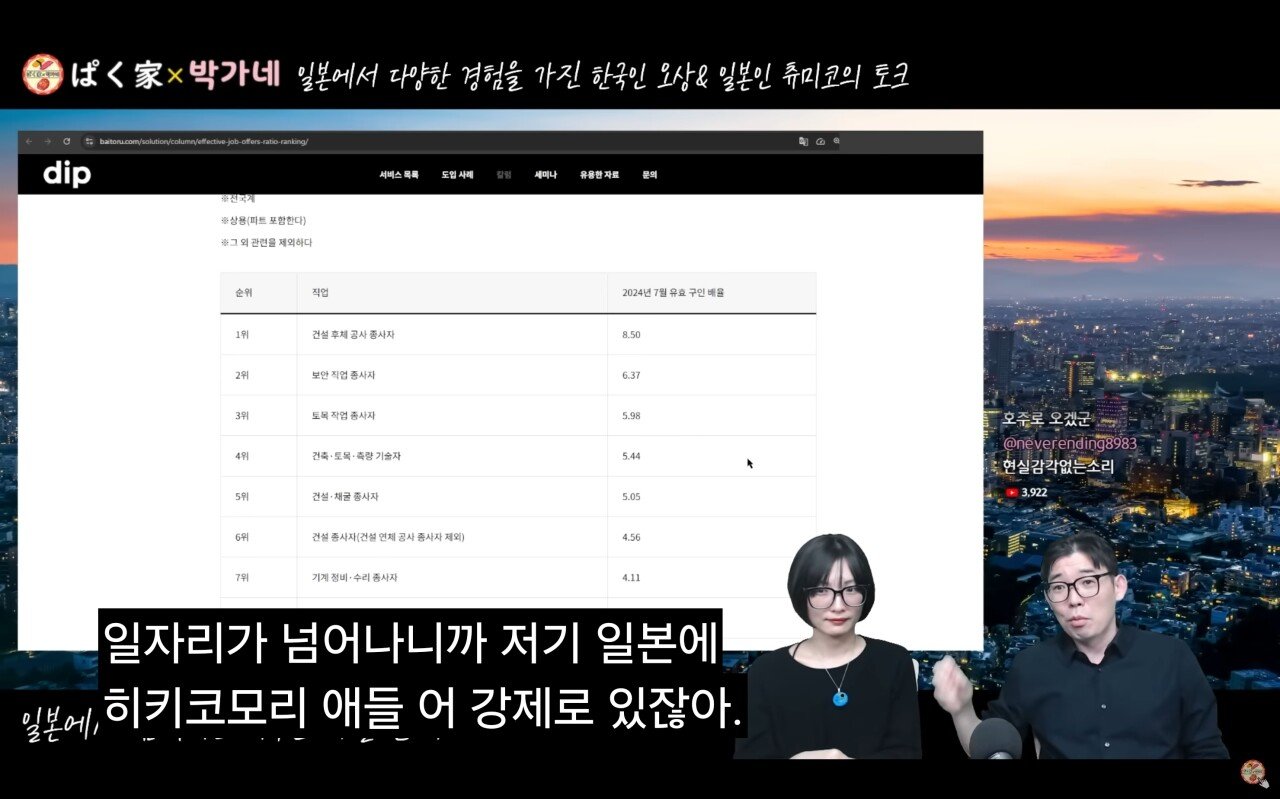Click the browser back arrow
Viewport: 1280px width, 799px height.
(x=29, y=141)
